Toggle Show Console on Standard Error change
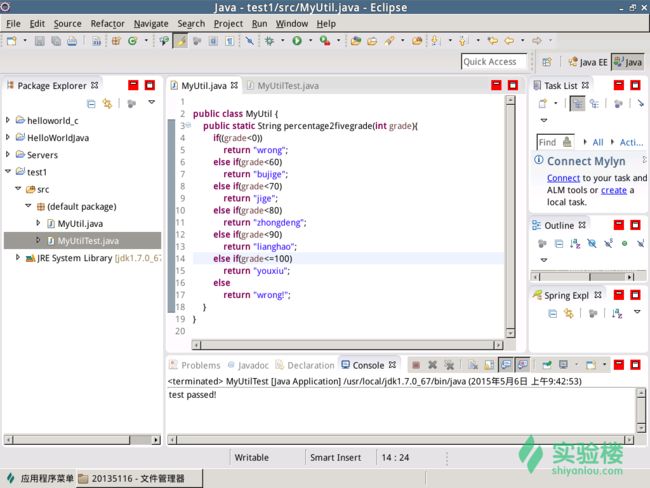Image resolution: width=650 pixels, height=488 pixels. 523,365
